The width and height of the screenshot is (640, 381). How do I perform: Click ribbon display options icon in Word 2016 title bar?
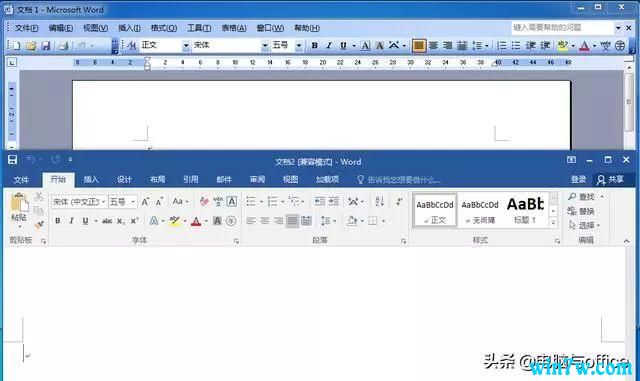pyautogui.click(x=571, y=160)
